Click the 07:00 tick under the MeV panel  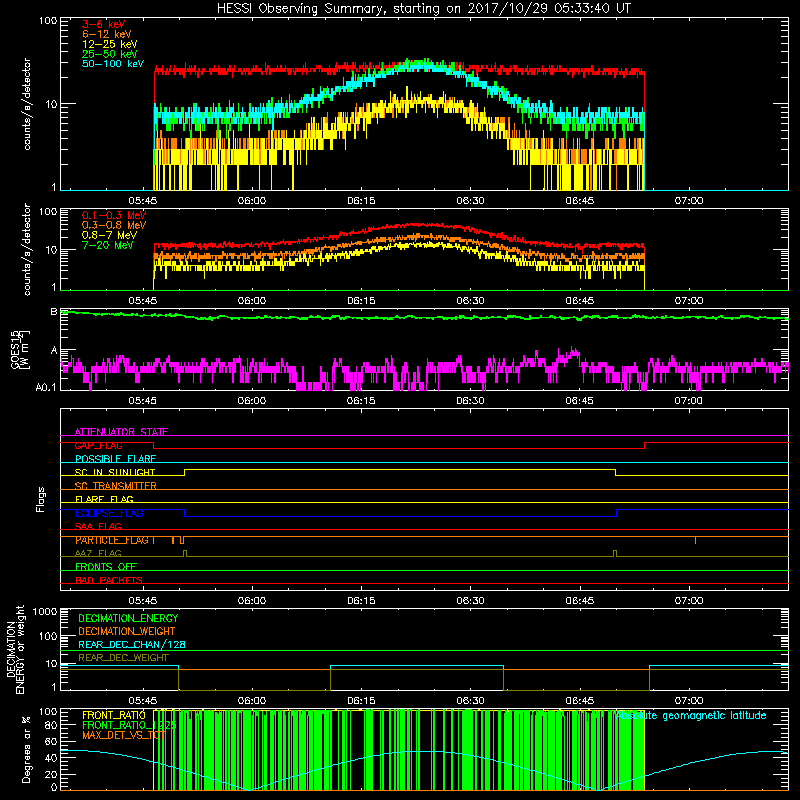[x=689, y=301]
